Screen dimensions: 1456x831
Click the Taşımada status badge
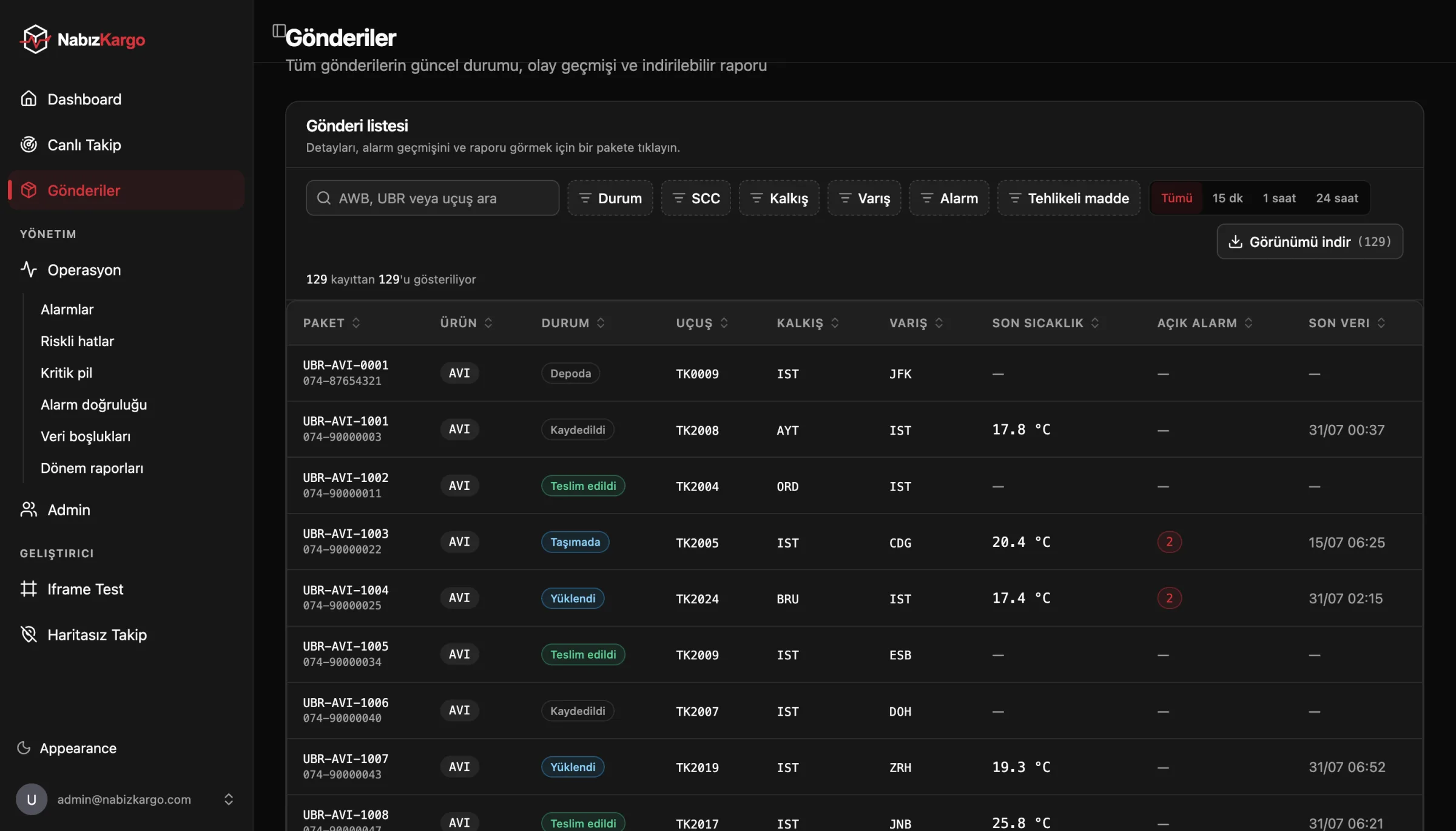tap(575, 542)
